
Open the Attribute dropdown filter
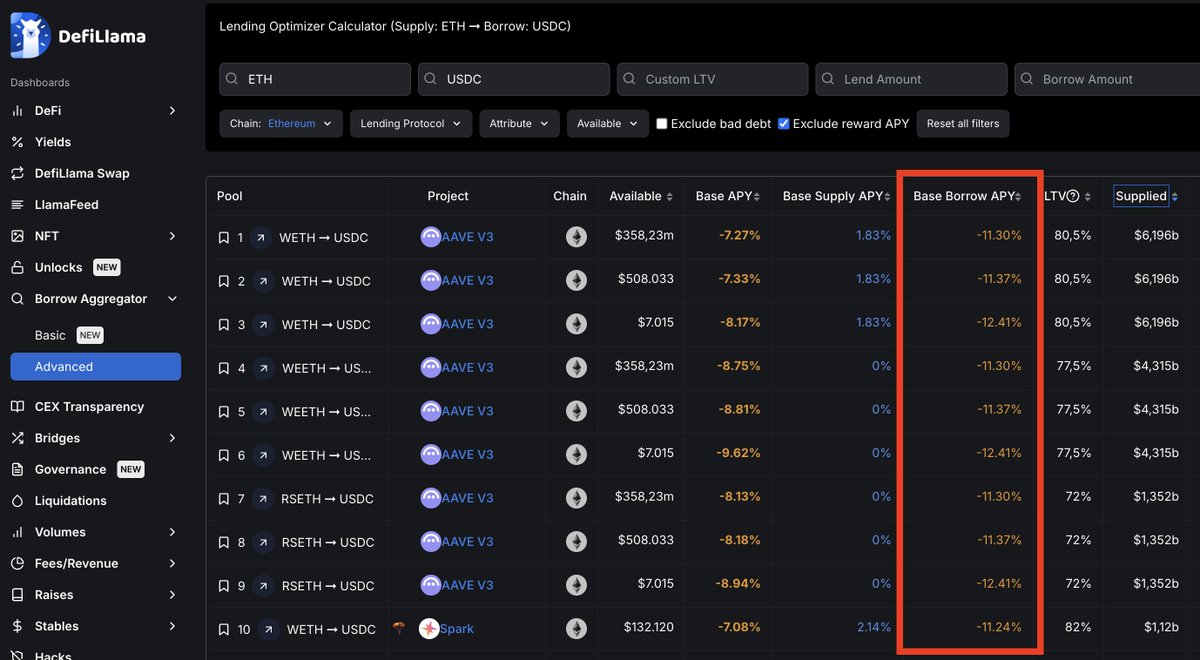(x=519, y=124)
